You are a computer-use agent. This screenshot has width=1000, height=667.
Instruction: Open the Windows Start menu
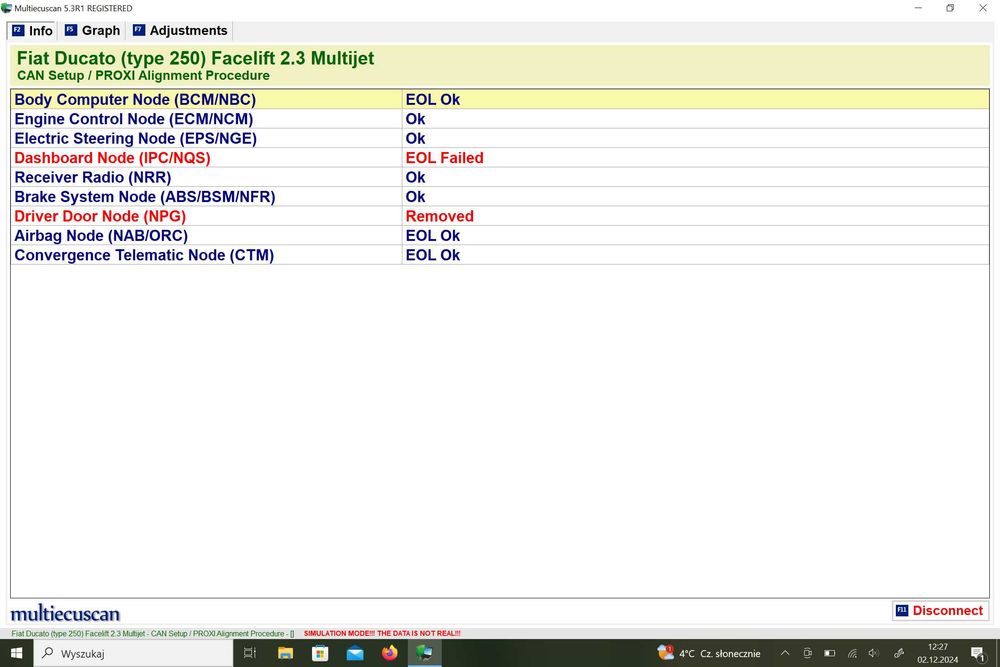coord(17,653)
